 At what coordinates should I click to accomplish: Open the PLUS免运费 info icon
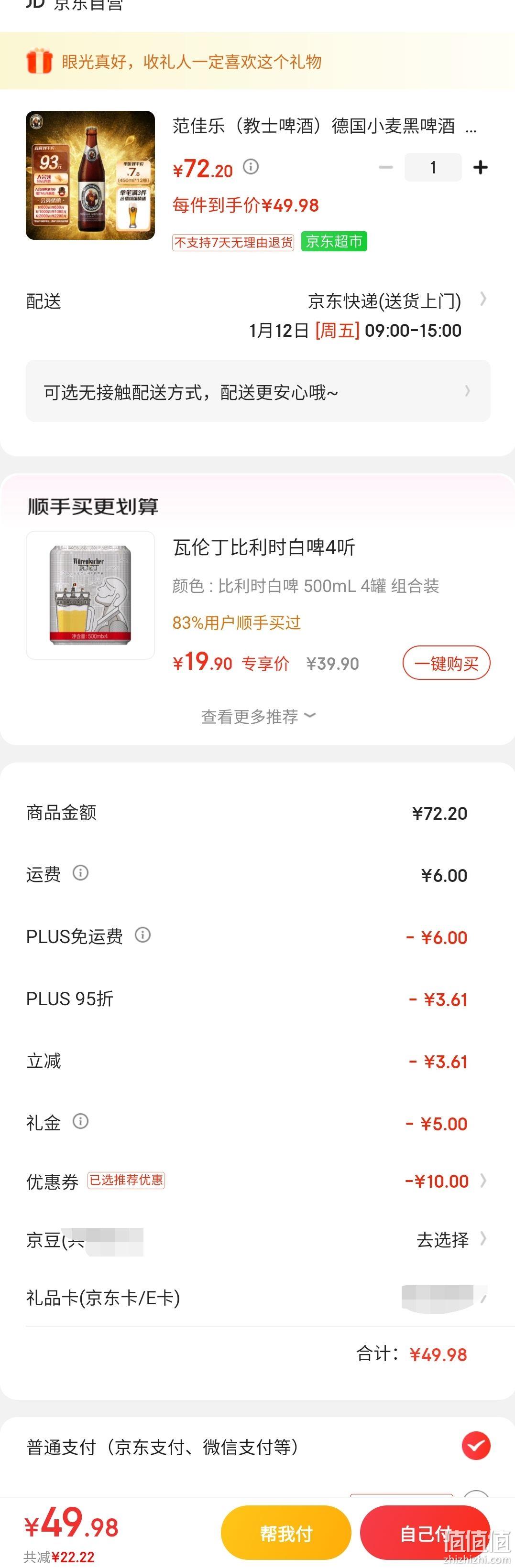click(x=142, y=934)
